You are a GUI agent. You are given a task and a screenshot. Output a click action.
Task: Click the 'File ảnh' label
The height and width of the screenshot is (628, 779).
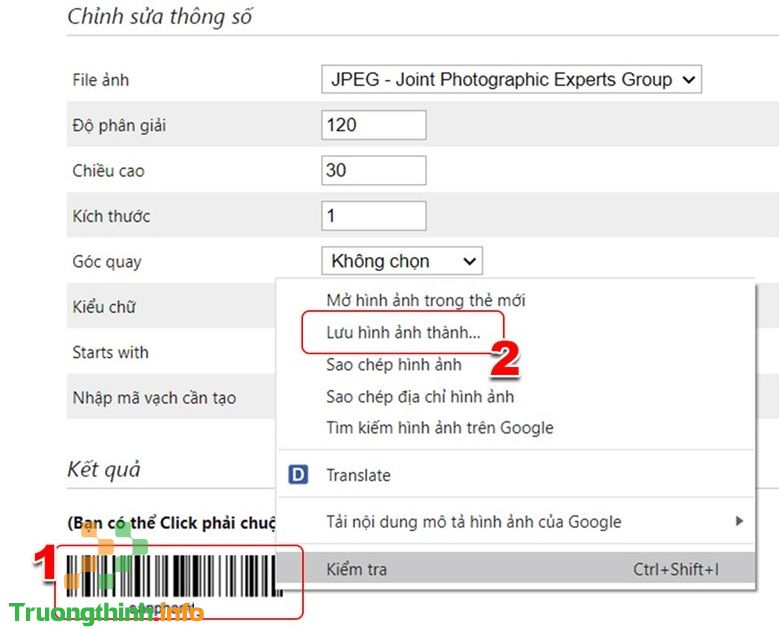(x=101, y=80)
